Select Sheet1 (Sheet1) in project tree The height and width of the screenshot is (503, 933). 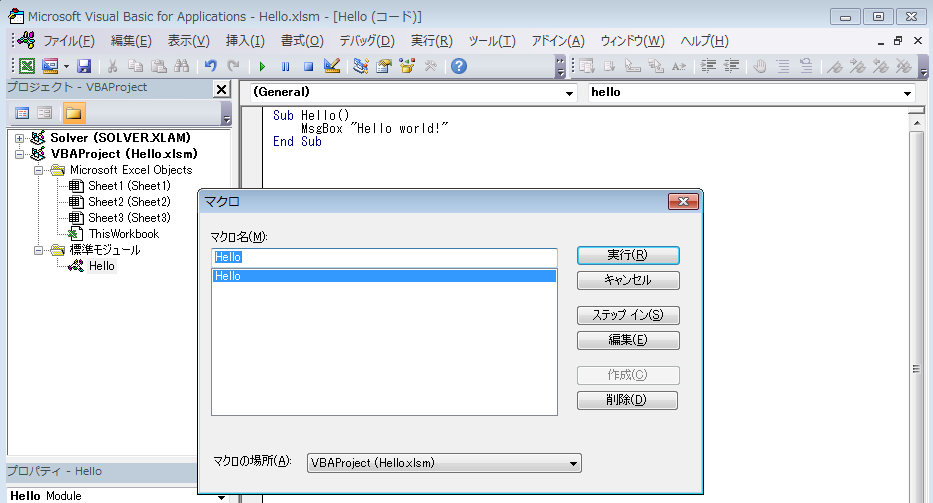tap(129, 186)
